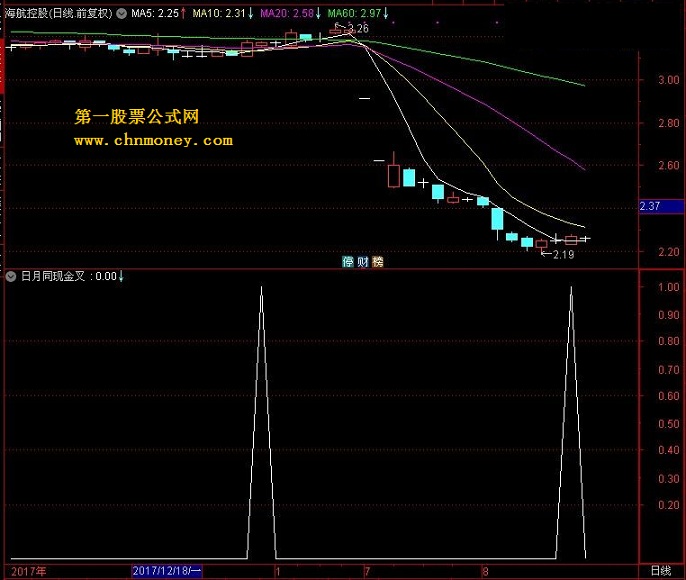The height and width of the screenshot is (580, 686).
Task: Click month marker 8 on time axis
Action: 485,571
